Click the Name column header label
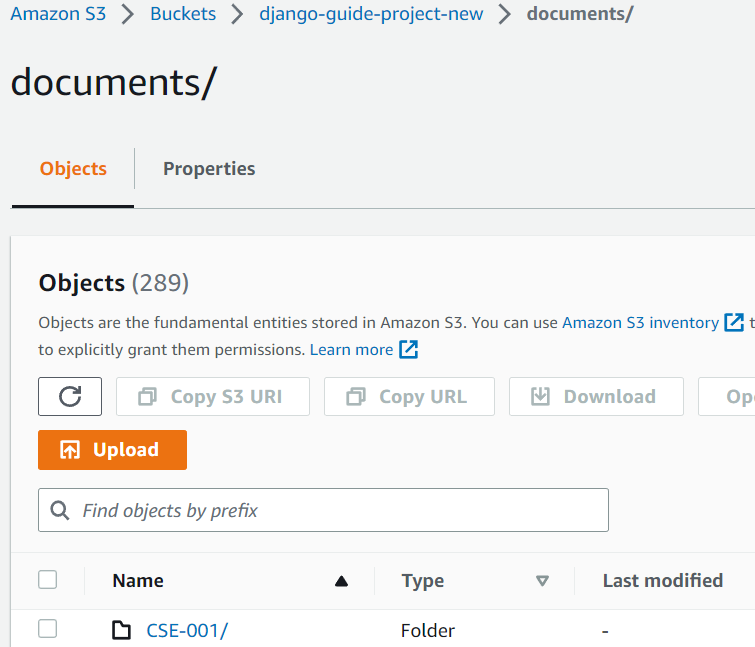The width and height of the screenshot is (755, 647). pyautogui.click(x=138, y=581)
